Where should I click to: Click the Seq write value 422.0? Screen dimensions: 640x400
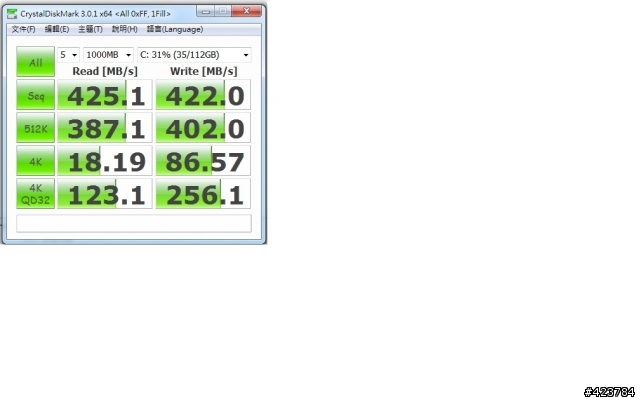click(203, 95)
